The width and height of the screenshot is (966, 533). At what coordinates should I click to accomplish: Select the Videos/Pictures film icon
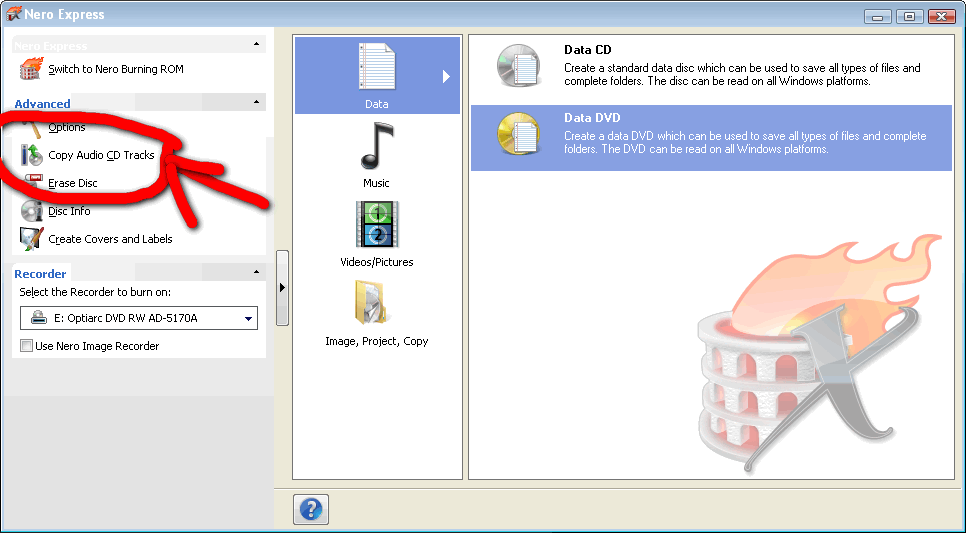click(x=377, y=224)
